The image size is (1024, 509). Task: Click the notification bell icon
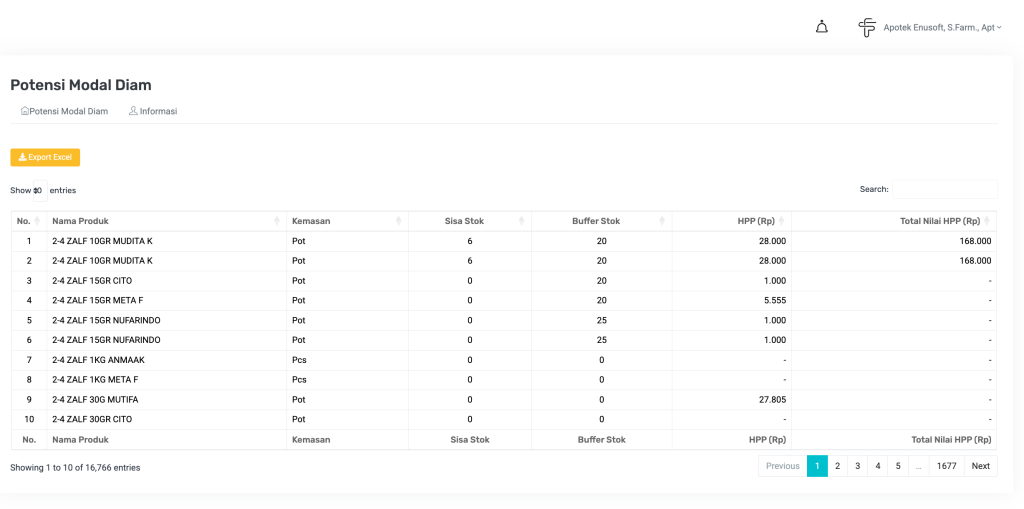tap(821, 27)
